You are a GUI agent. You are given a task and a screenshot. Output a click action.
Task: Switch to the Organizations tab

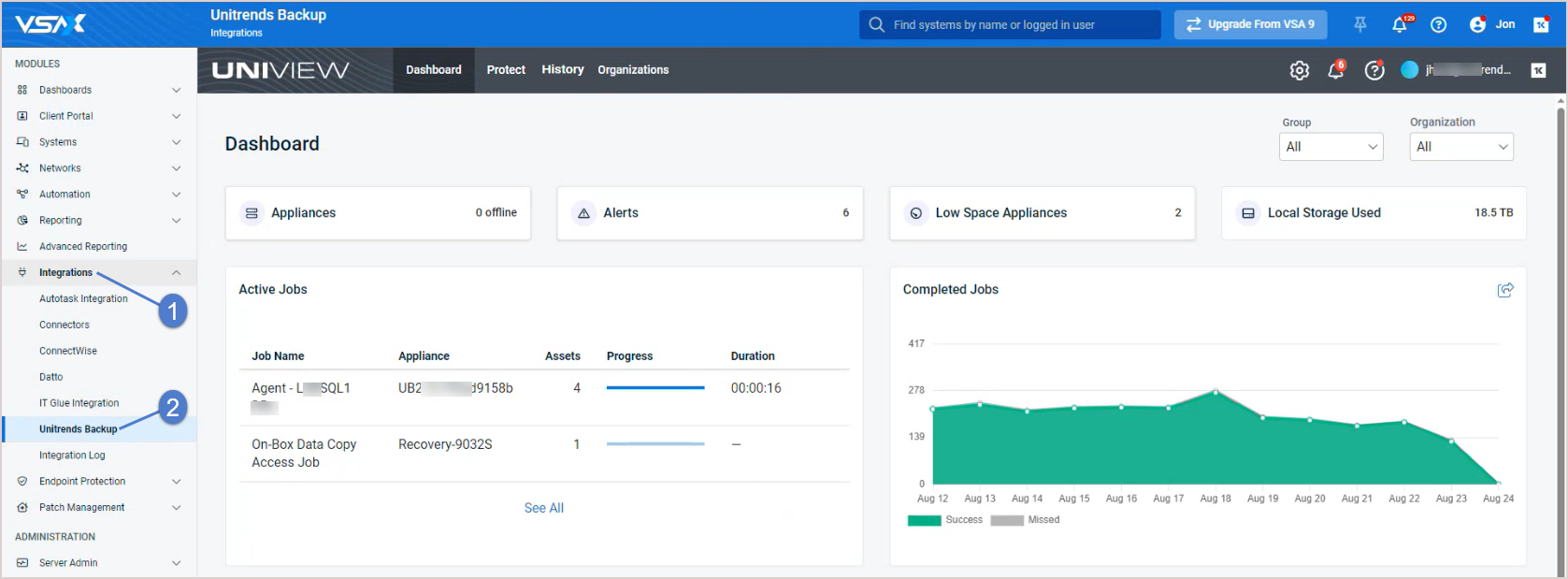[633, 70]
